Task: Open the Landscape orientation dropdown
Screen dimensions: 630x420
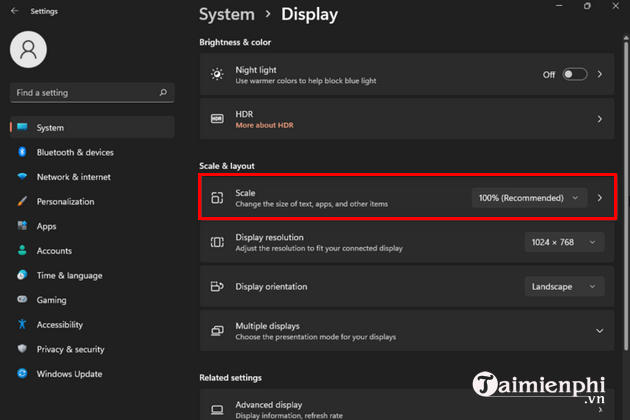Action: click(564, 287)
